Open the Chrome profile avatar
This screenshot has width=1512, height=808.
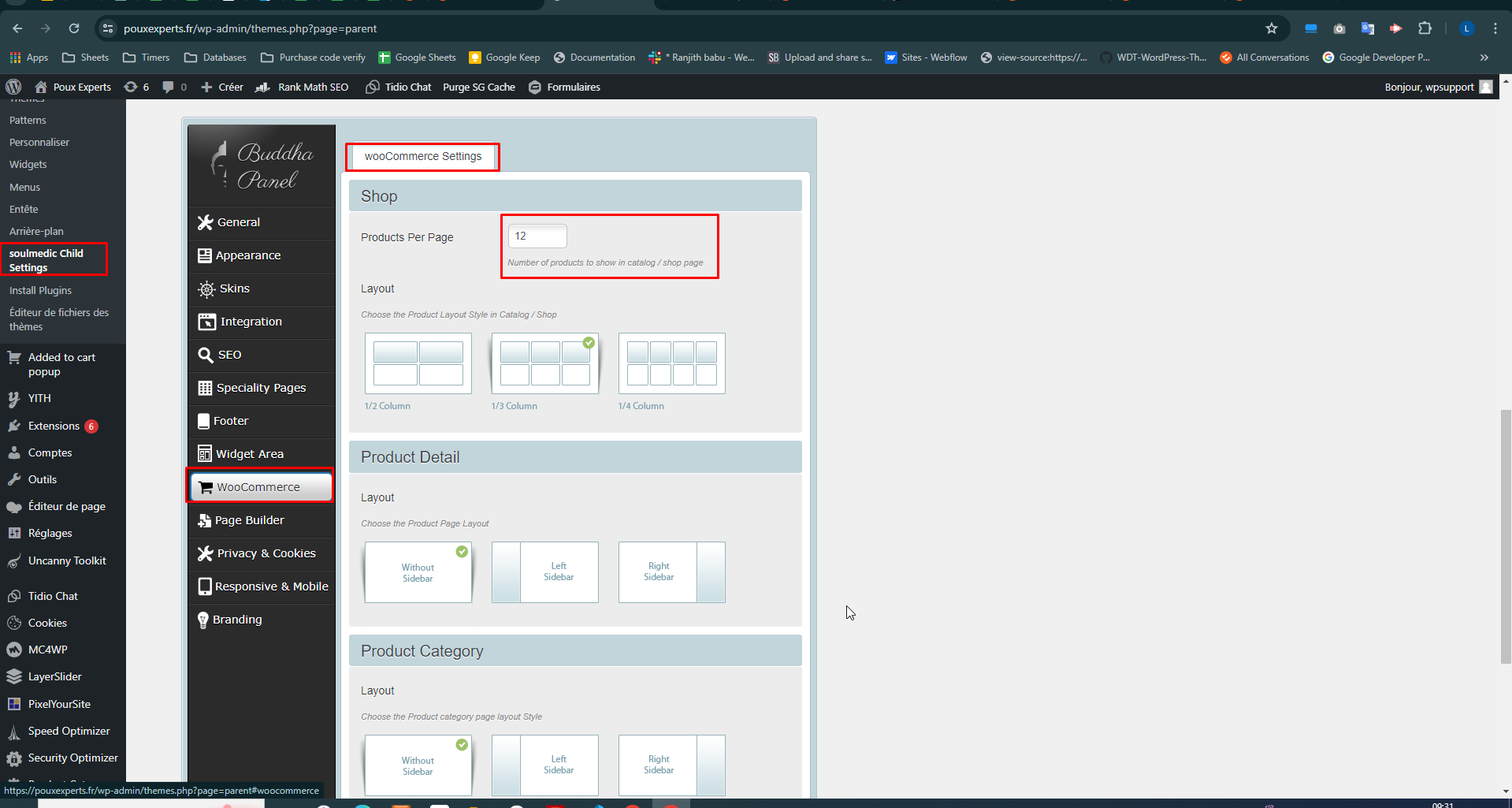(1467, 28)
